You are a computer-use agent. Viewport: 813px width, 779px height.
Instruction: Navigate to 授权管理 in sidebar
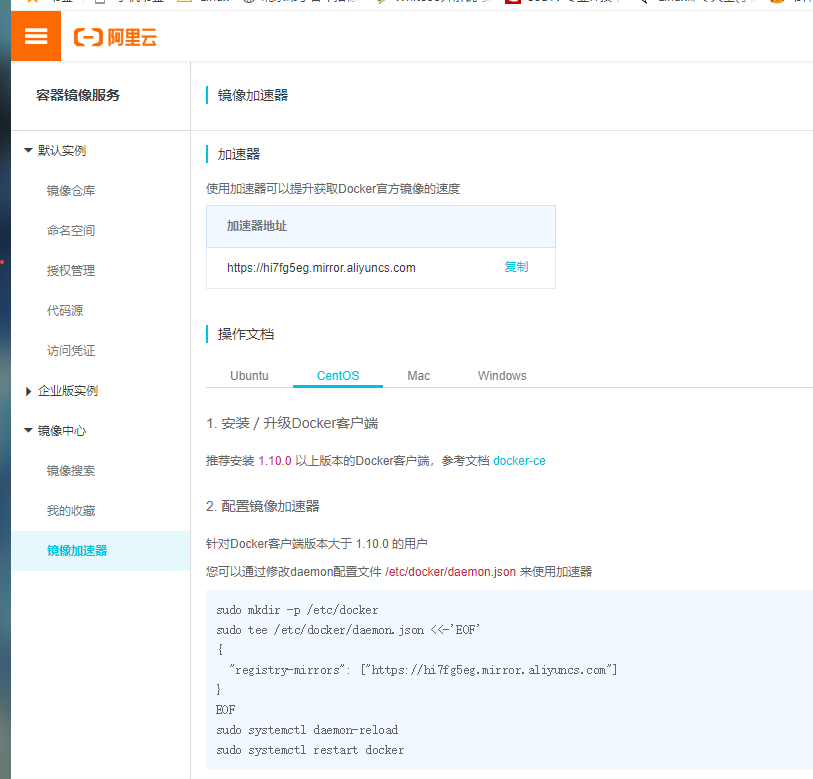(x=69, y=270)
